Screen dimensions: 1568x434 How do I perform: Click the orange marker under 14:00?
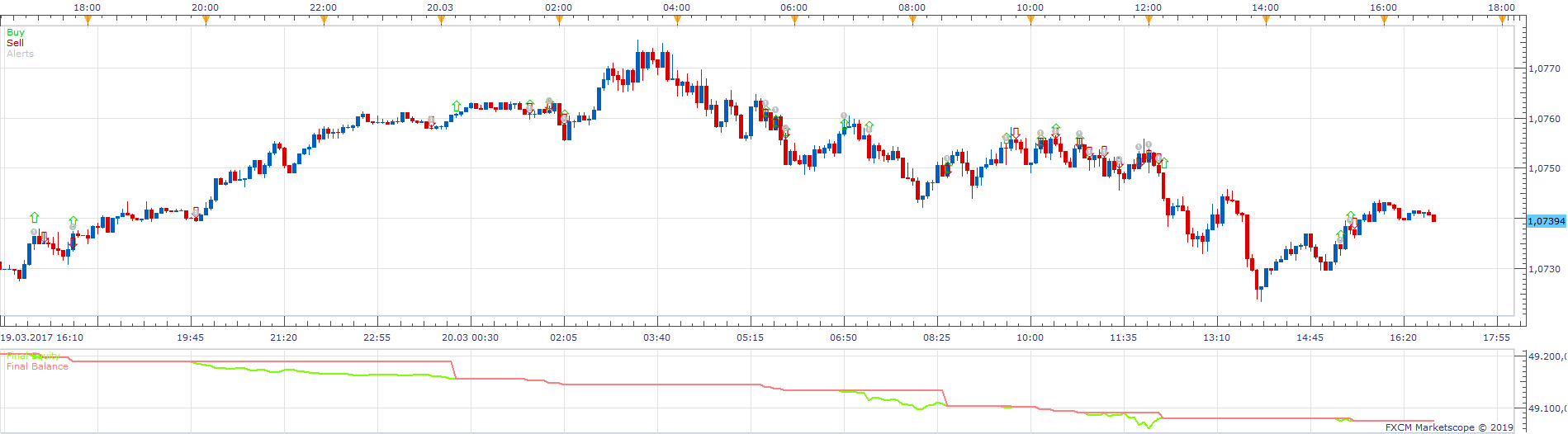(x=1266, y=21)
